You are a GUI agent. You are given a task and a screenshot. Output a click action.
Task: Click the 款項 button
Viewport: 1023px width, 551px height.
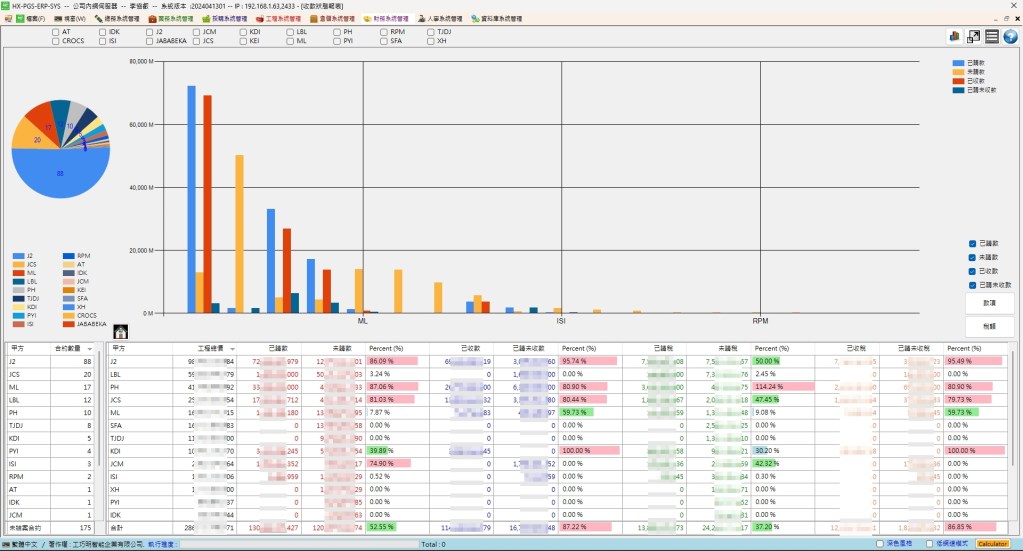[x=989, y=302]
